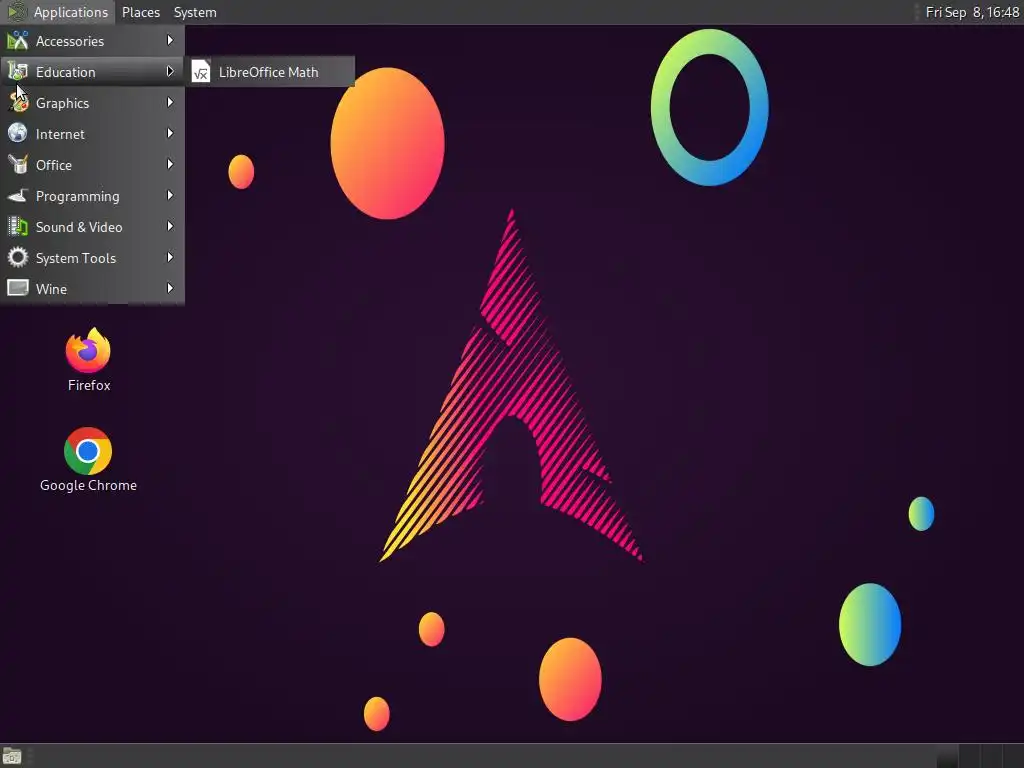This screenshot has height=768, width=1024.
Task: Launch LibreOffice Math from Education submenu
Action: click(x=270, y=72)
